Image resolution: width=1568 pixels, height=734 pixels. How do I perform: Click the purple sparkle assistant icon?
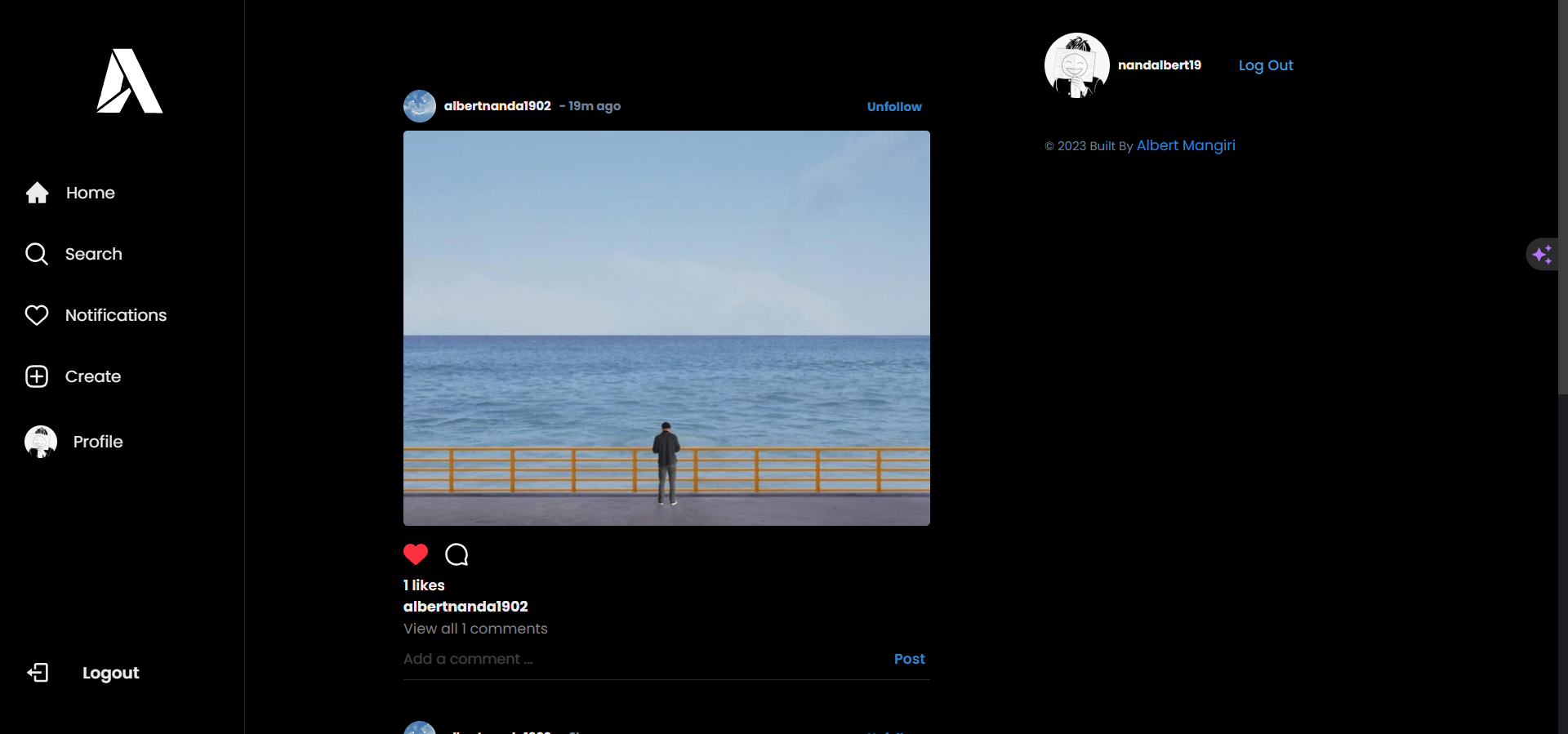1542,255
